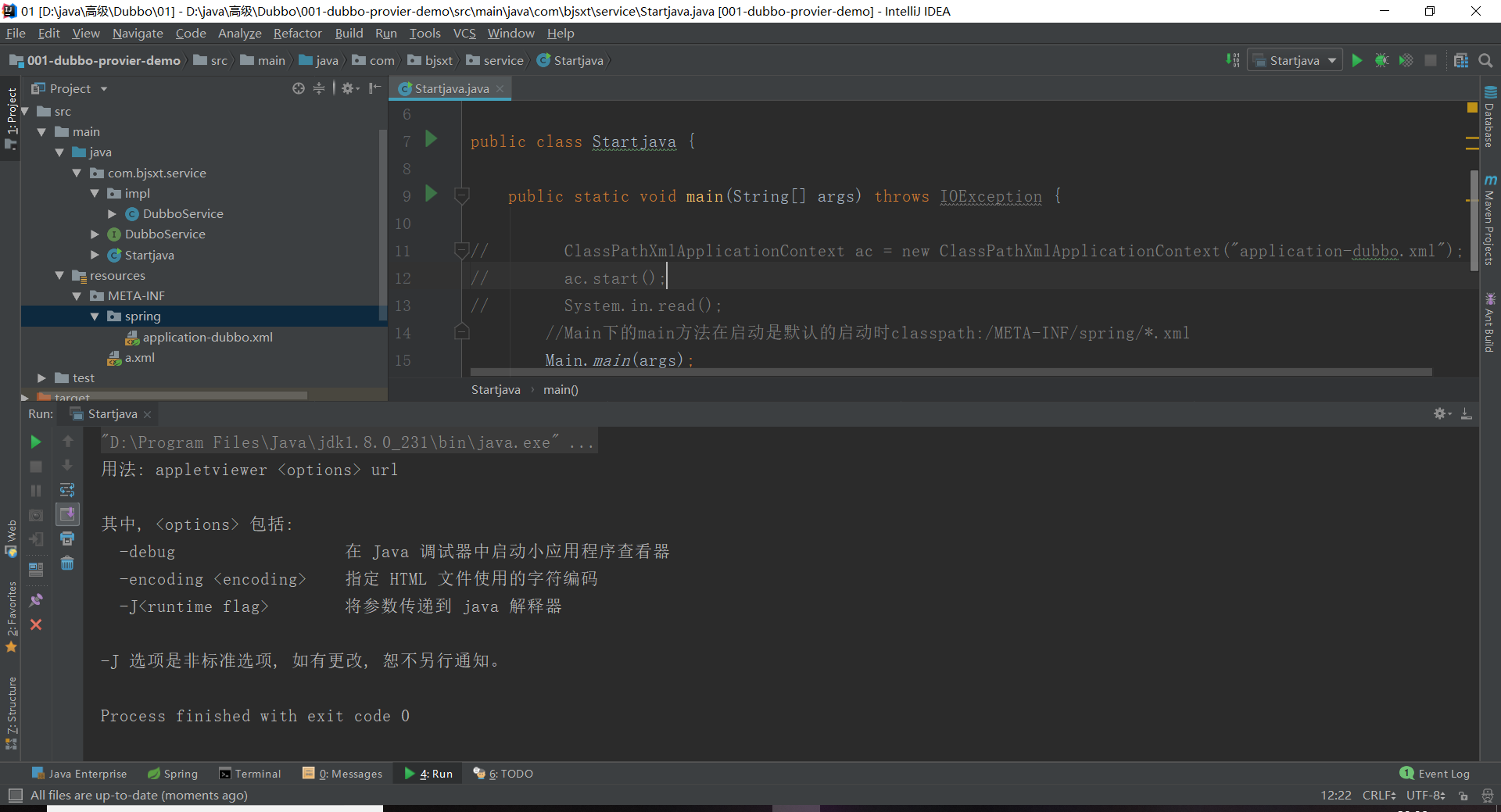The image size is (1501, 812).
Task: Expand the DubboService class under impl
Action: pyautogui.click(x=112, y=213)
